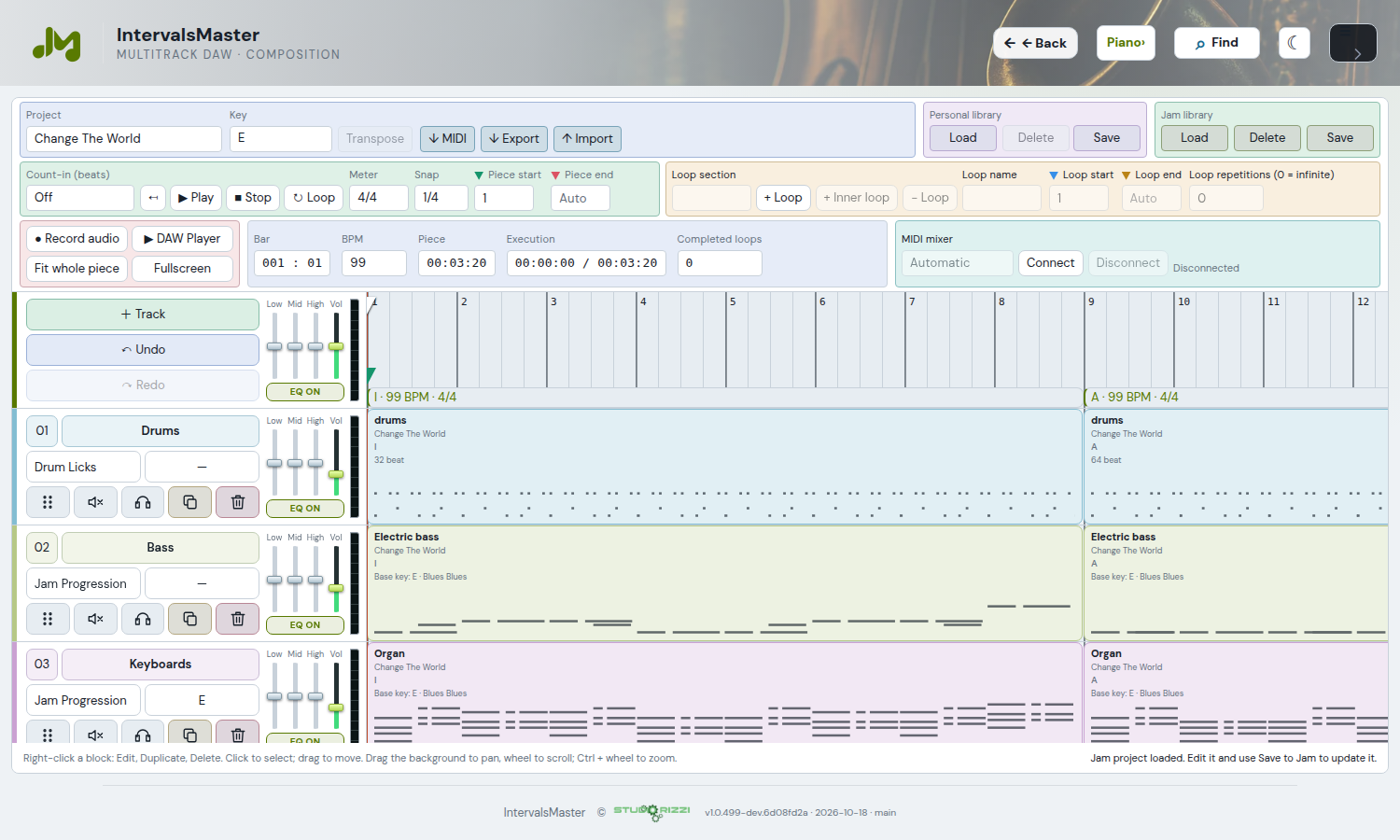Open the Key dropdown showing E

[x=281, y=139]
